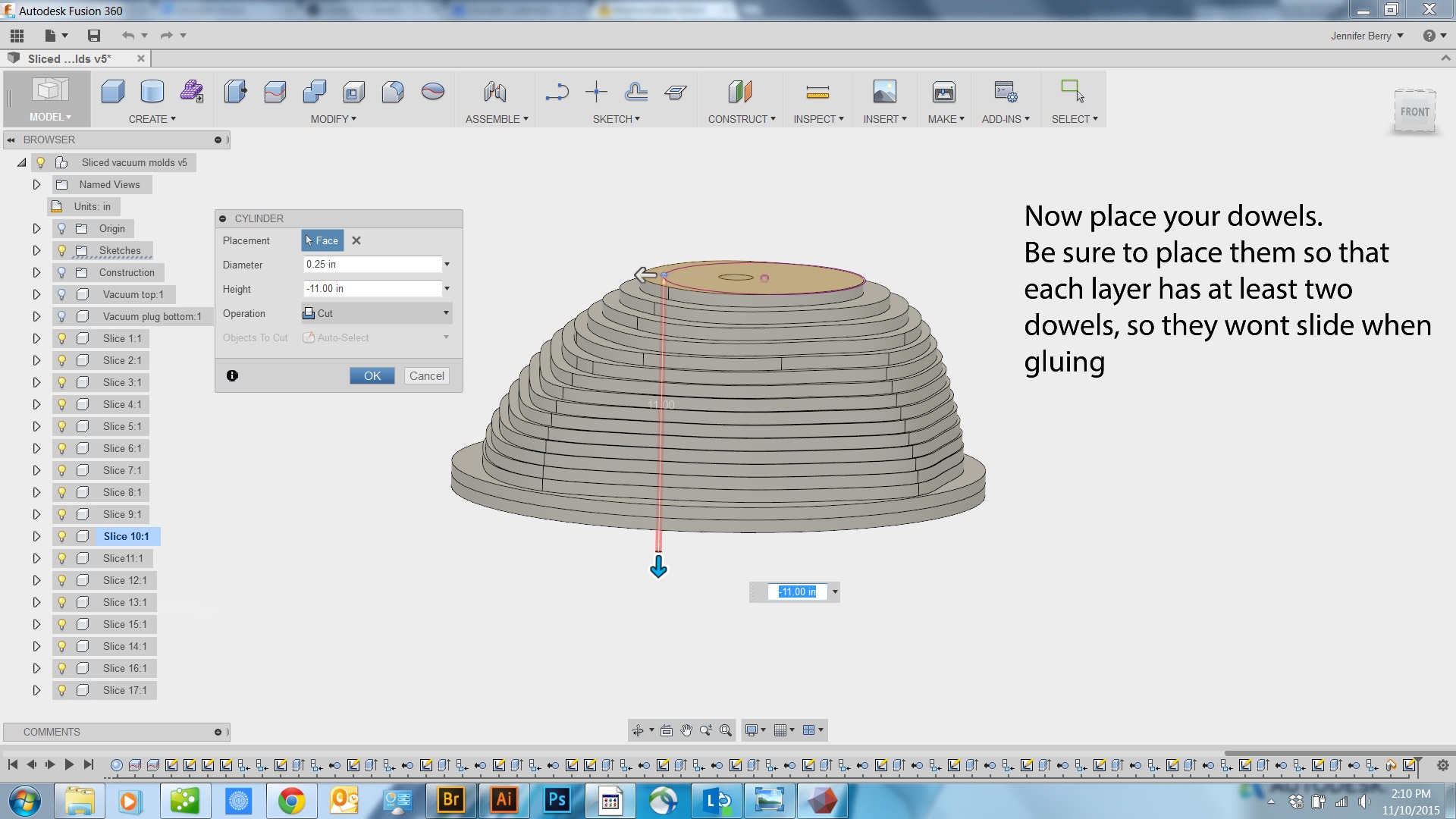
Task: Select the Cylinder create tool icon
Action: coord(152,92)
